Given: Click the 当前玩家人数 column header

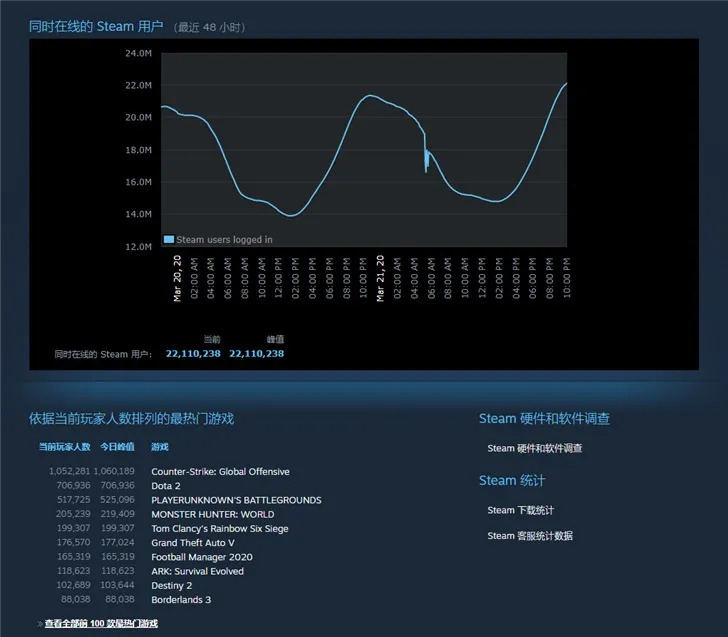Looking at the screenshot, I should click(65, 447).
